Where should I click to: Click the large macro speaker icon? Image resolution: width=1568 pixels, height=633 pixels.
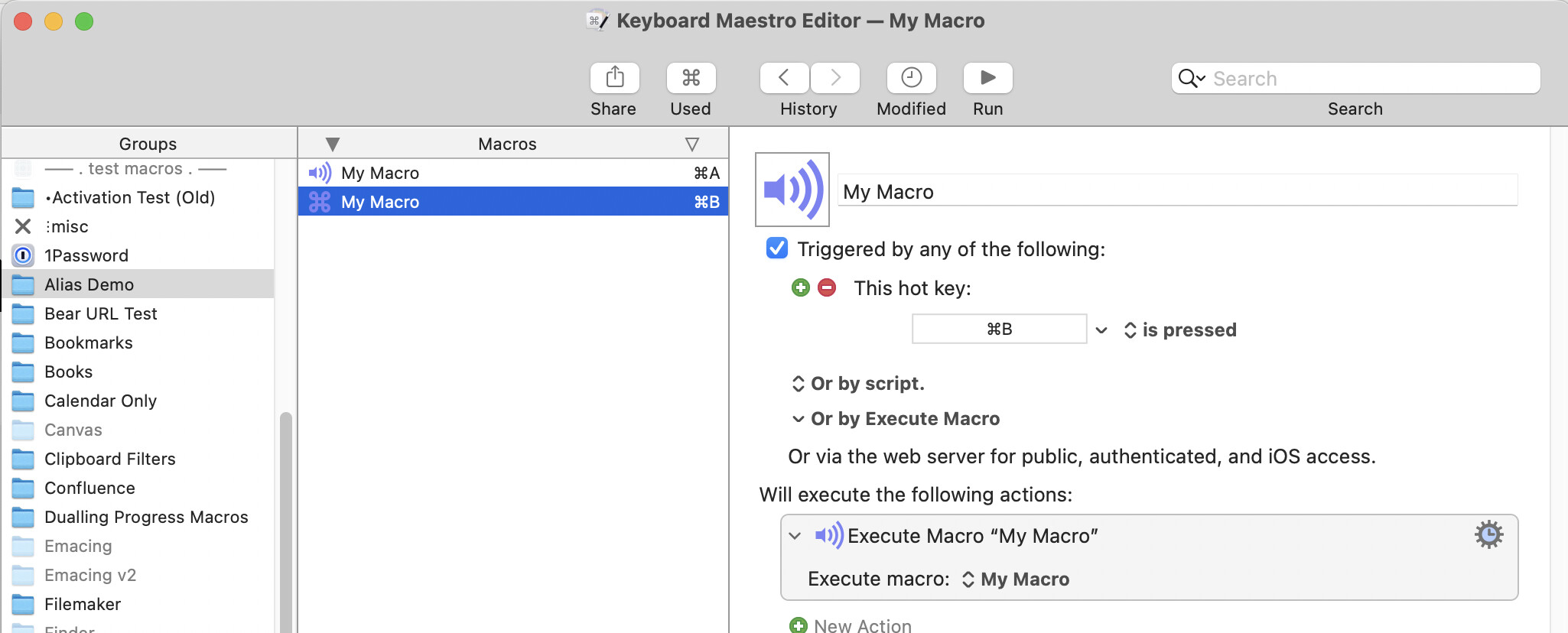pos(792,190)
